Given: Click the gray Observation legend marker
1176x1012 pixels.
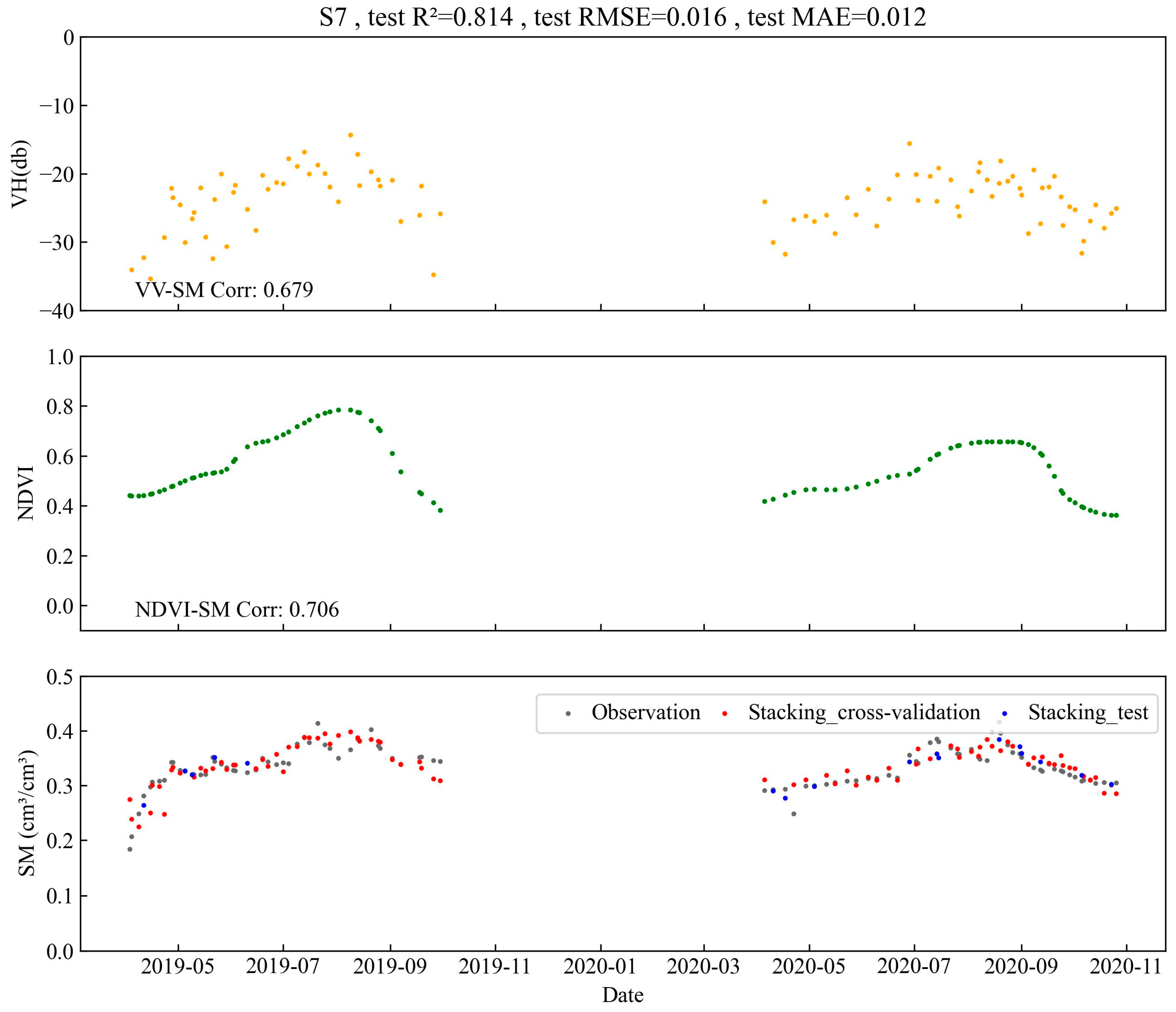Looking at the screenshot, I should pos(568,713).
